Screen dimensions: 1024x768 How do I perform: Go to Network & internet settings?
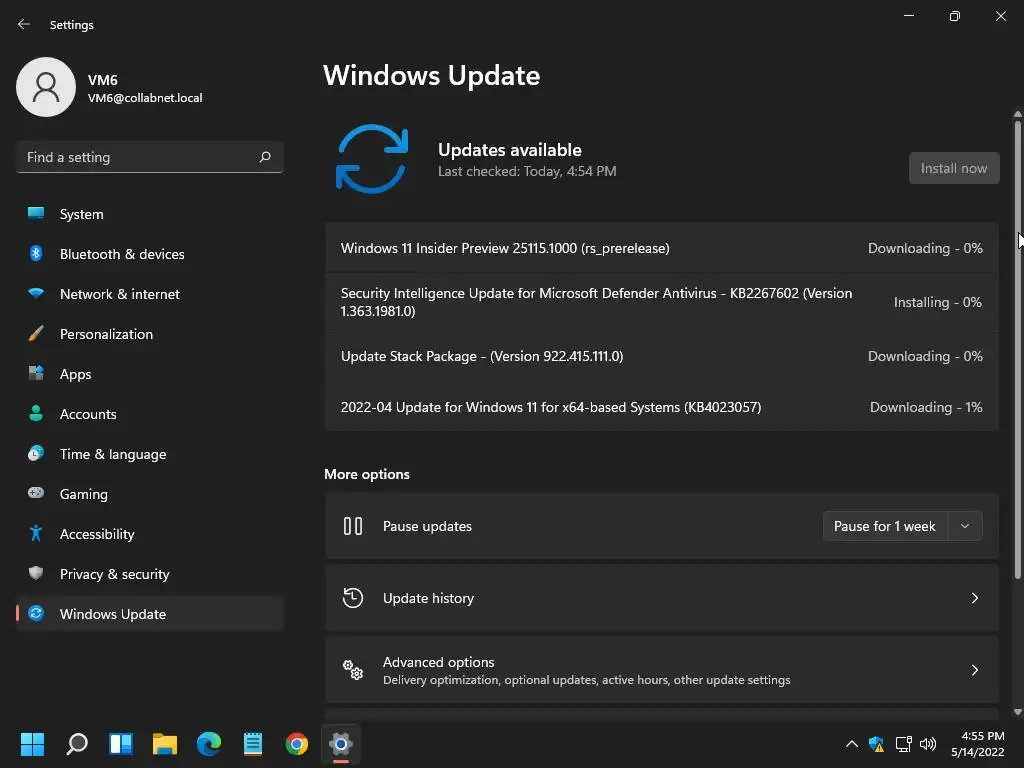point(150,294)
